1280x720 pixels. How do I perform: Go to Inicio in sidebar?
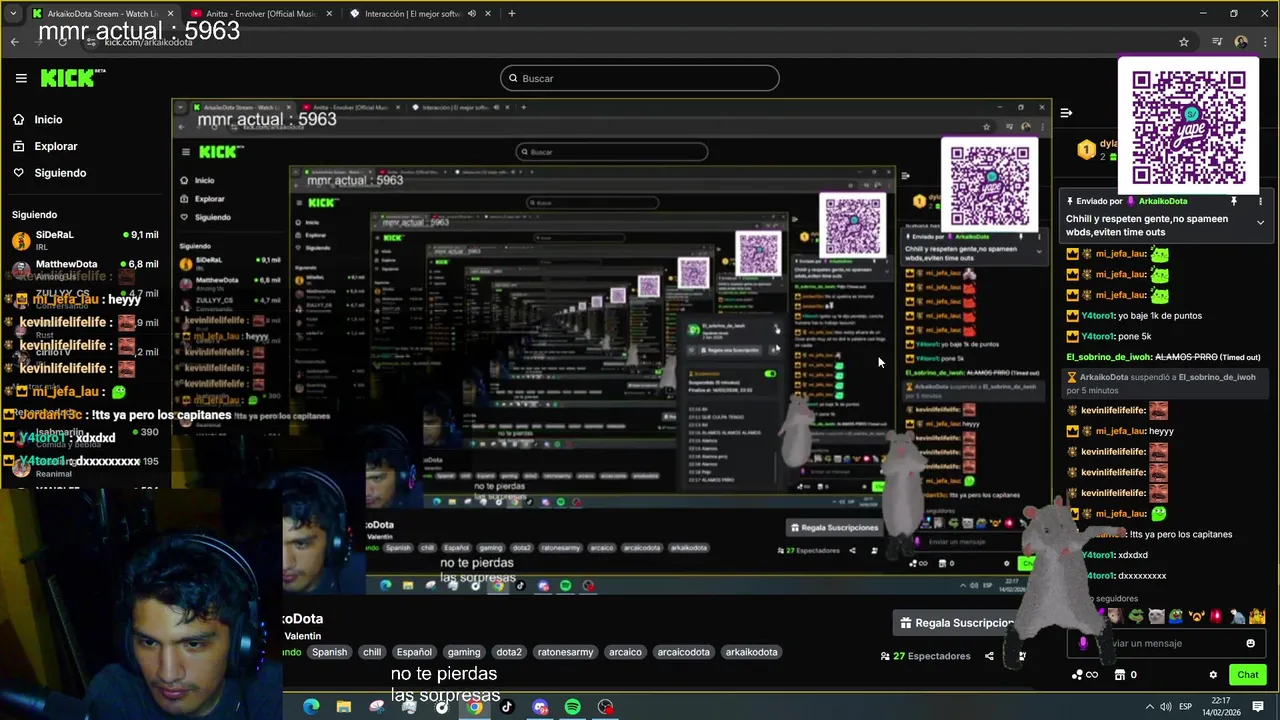pos(48,119)
